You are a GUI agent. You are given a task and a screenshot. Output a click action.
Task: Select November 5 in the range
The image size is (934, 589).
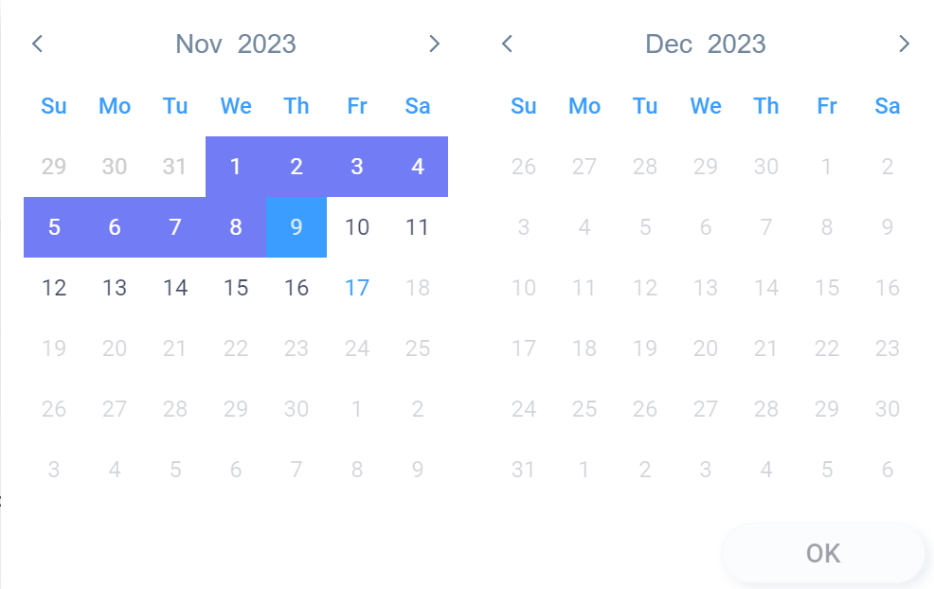pyautogui.click(x=54, y=228)
